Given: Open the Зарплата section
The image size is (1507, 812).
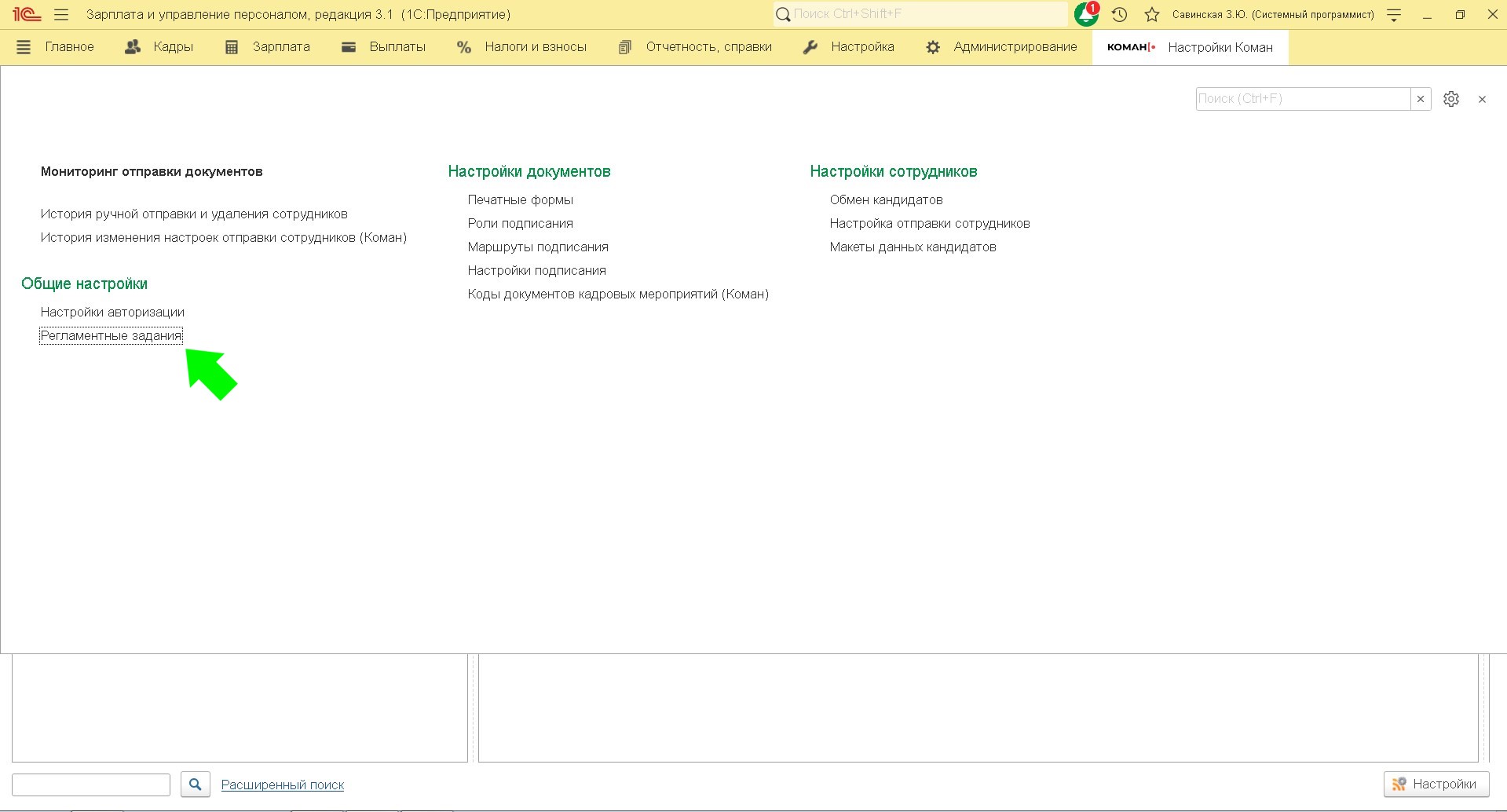Looking at the screenshot, I should point(268,47).
